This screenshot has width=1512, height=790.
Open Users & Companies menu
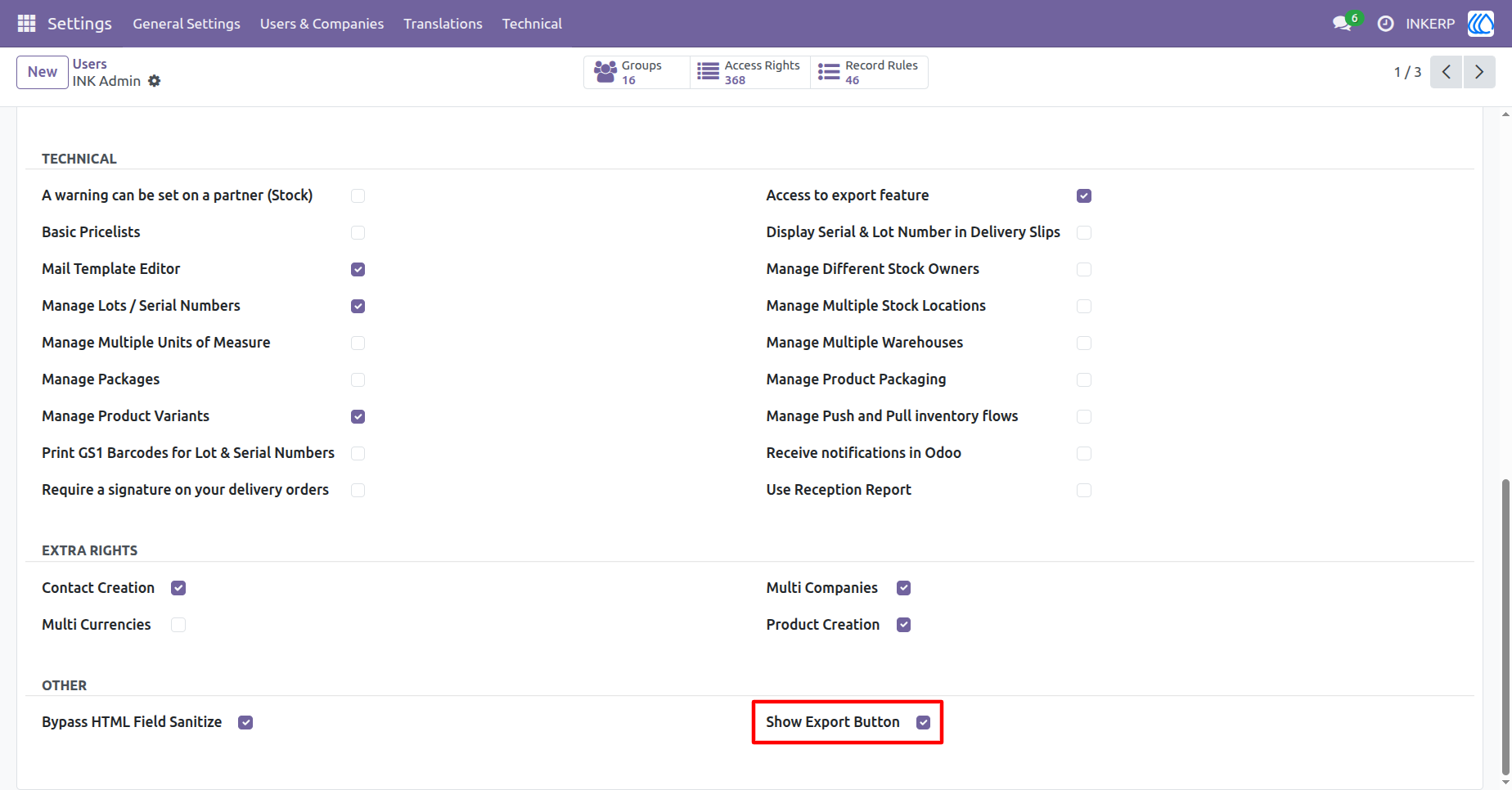tap(322, 24)
